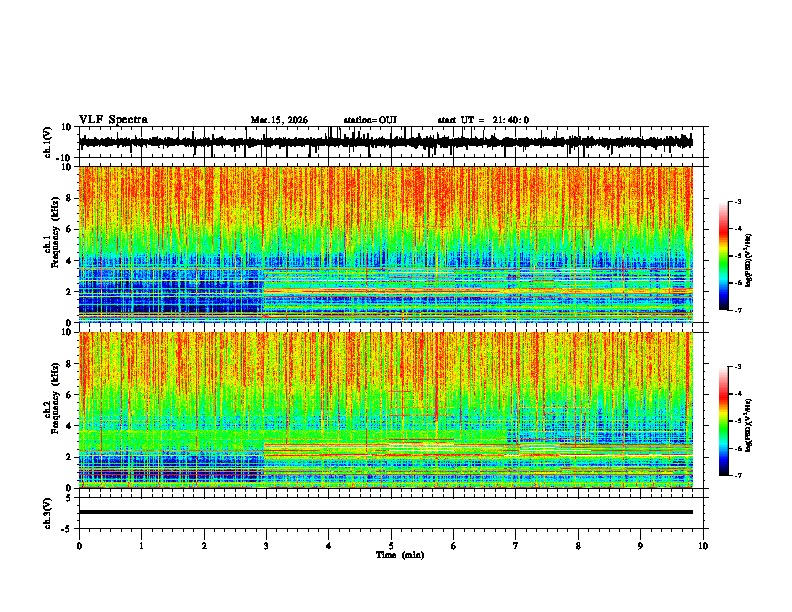Click the "-5" label on ch.1 colorbar
This screenshot has width=792, height=612.
(x=737, y=256)
